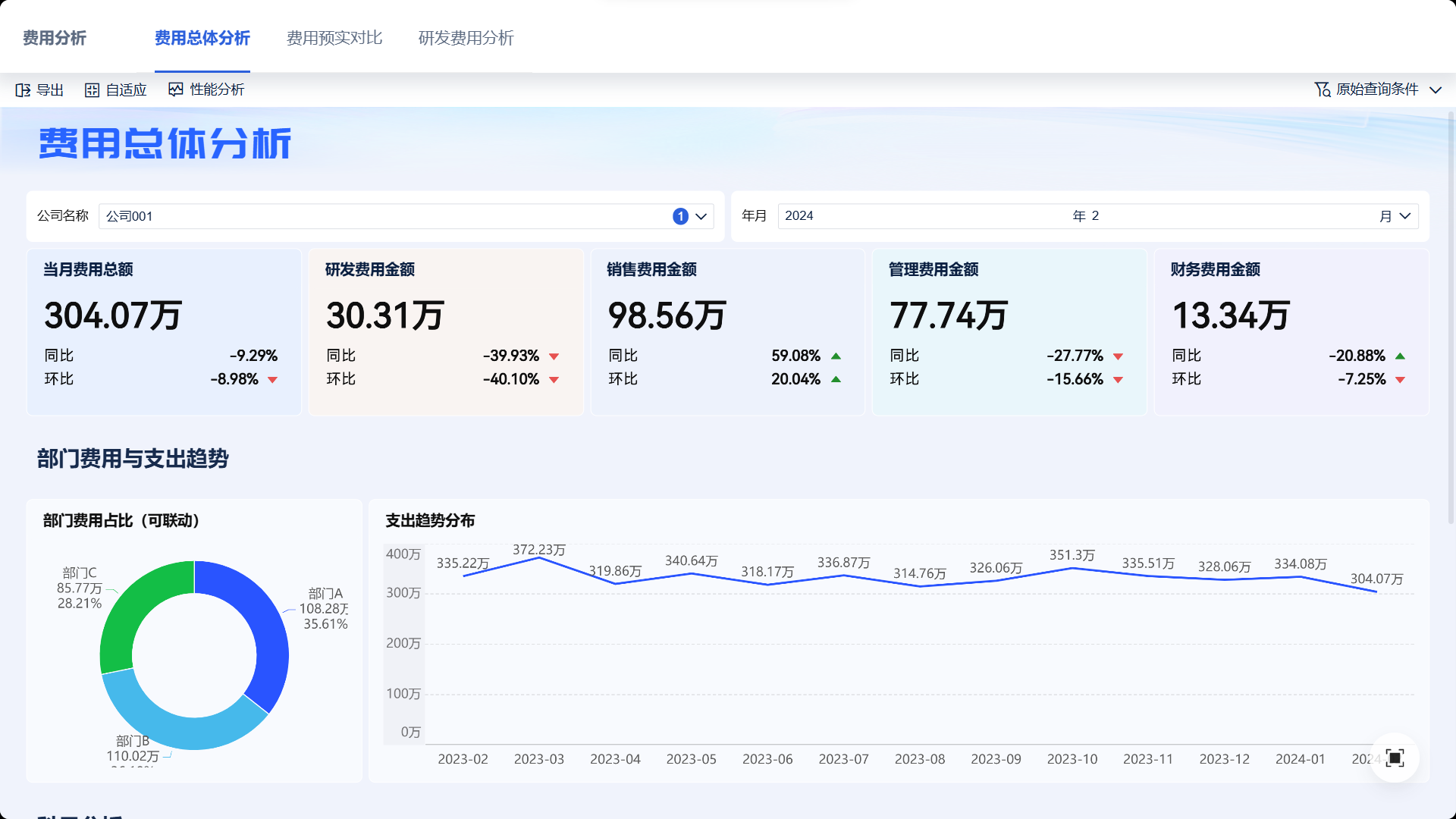Image resolution: width=1456 pixels, height=819 pixels.
Task: Click the 当月费用总额 card
Action: tap(164, 332)
